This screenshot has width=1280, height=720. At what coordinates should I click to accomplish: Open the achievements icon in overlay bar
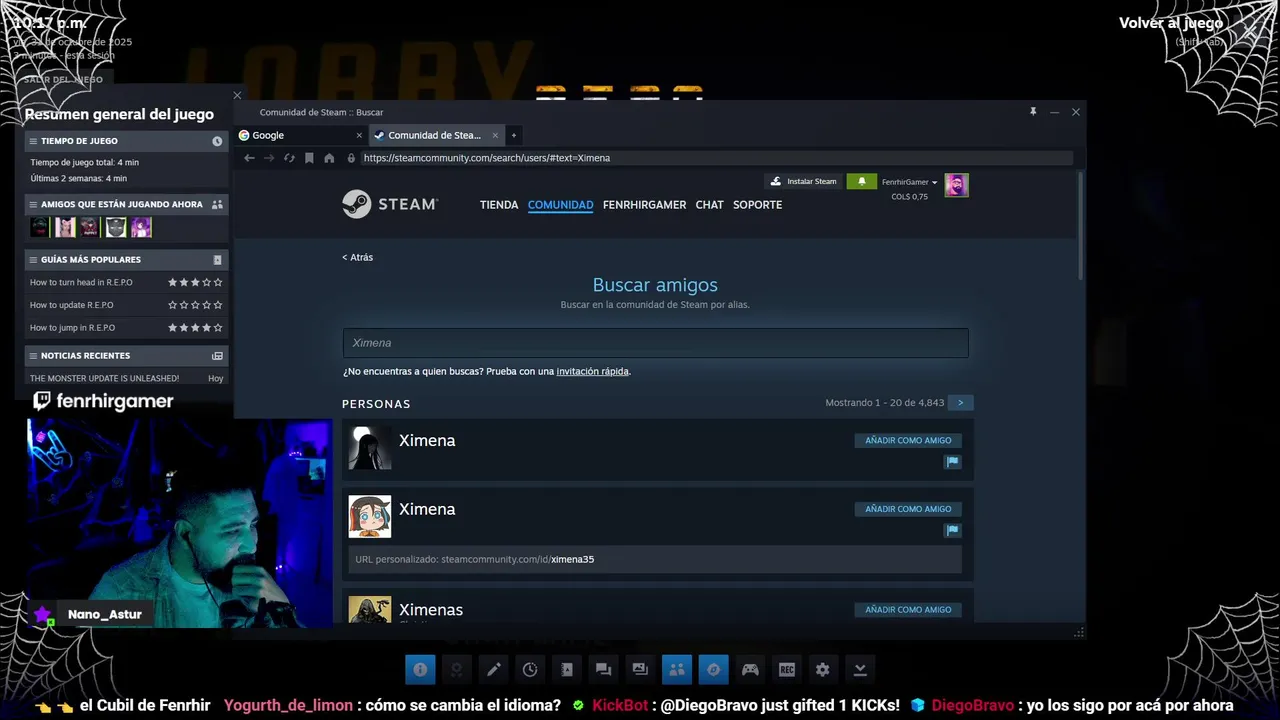(457, 669)
